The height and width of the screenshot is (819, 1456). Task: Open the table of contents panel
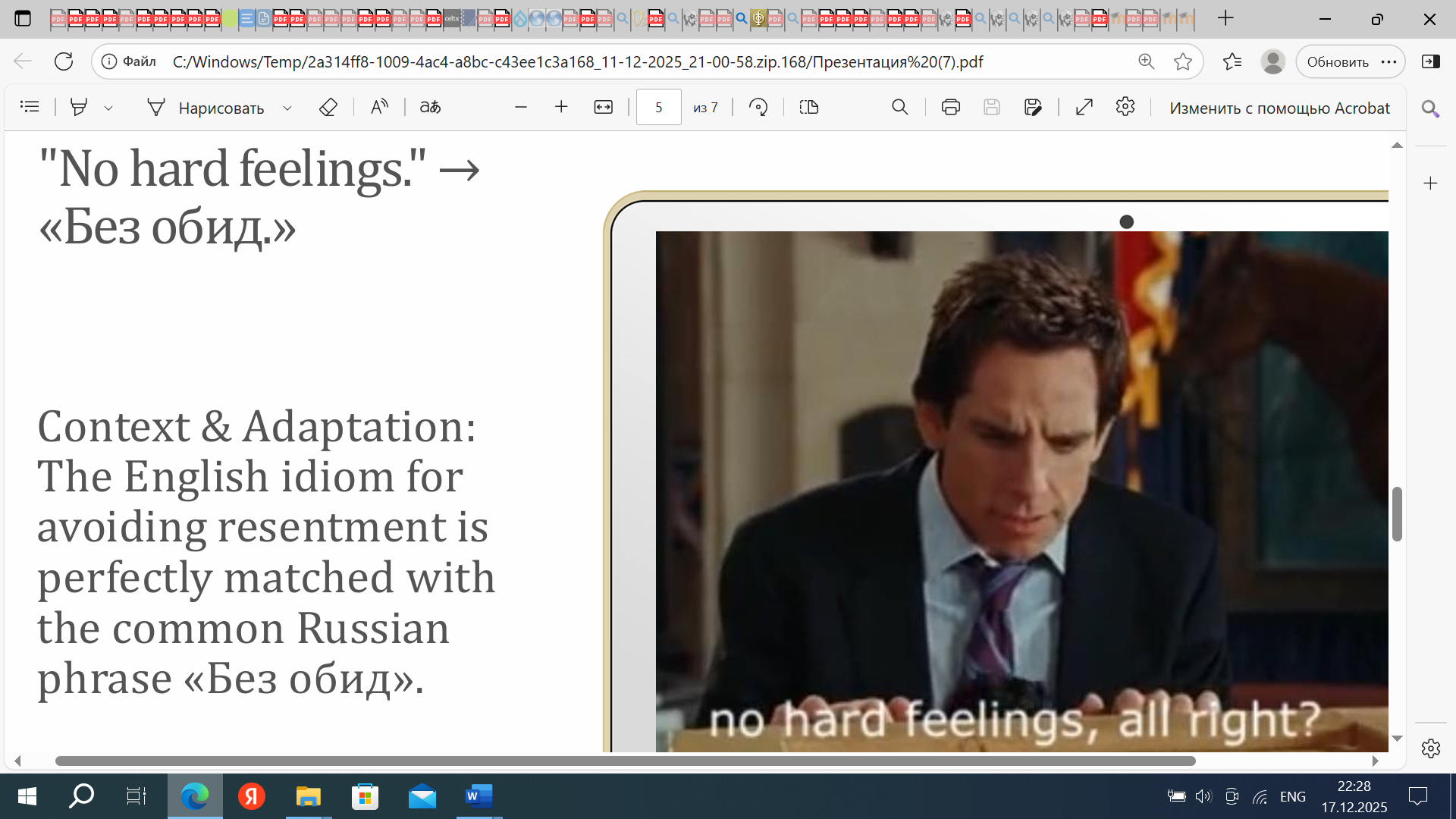tap(30, 107)
